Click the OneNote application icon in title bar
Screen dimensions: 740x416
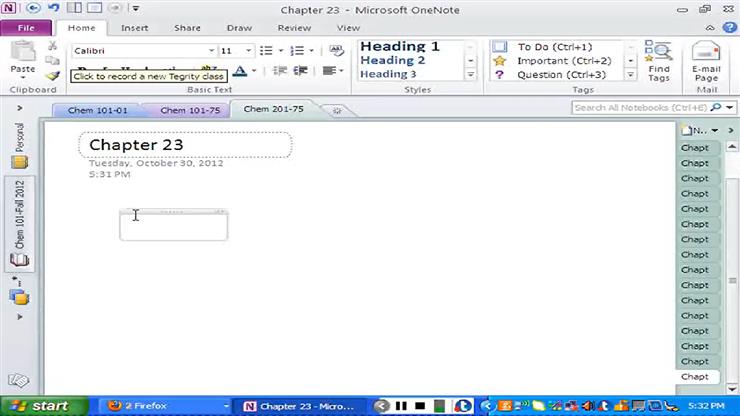click(8, 8)
